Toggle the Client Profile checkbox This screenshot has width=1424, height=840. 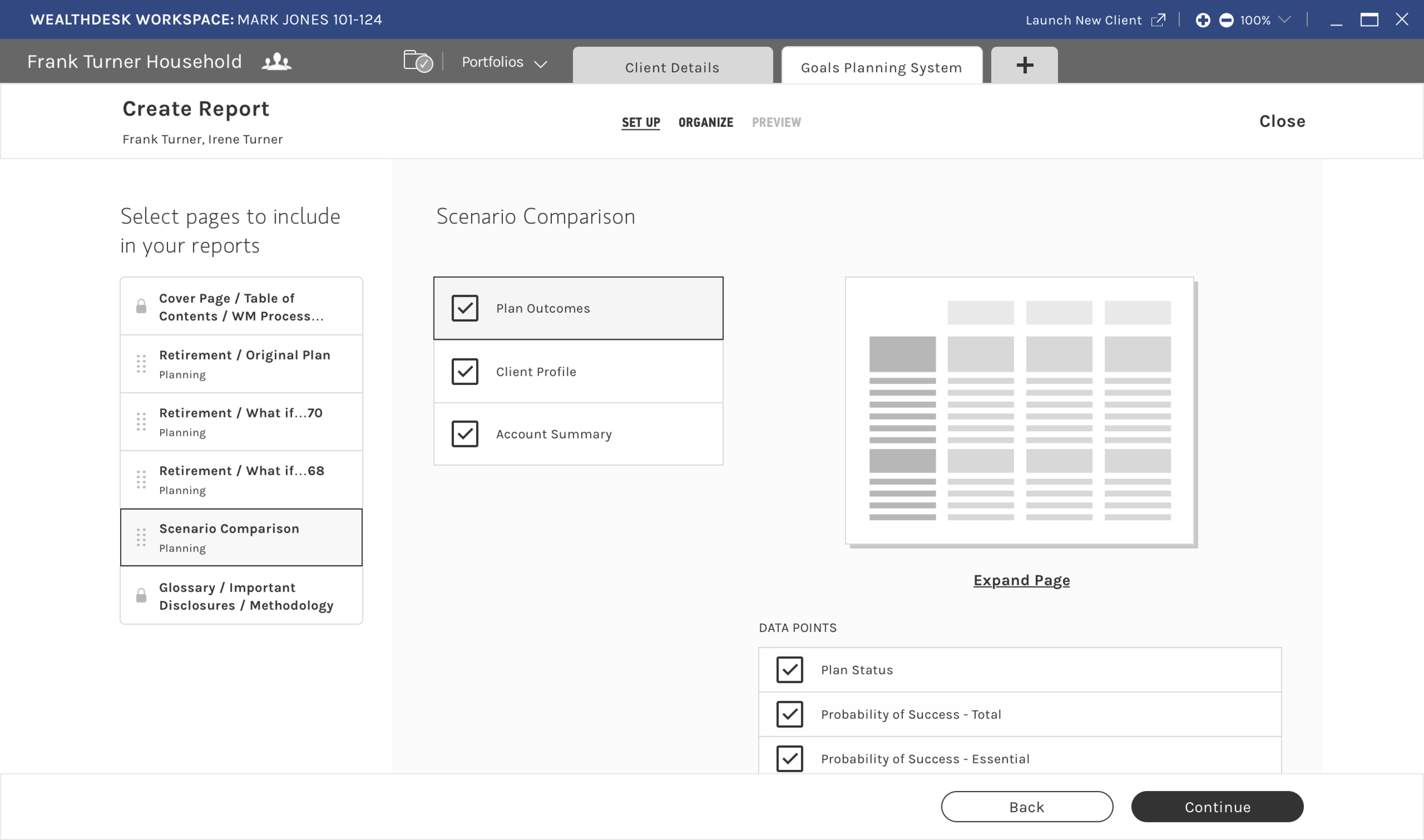point(465,371)
